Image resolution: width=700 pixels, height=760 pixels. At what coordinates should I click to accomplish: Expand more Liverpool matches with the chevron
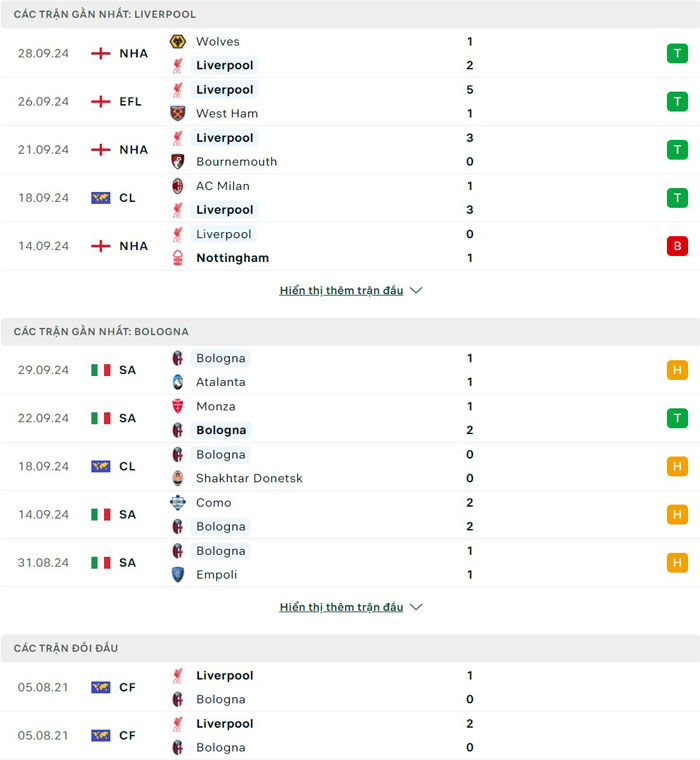coord(417,291)
